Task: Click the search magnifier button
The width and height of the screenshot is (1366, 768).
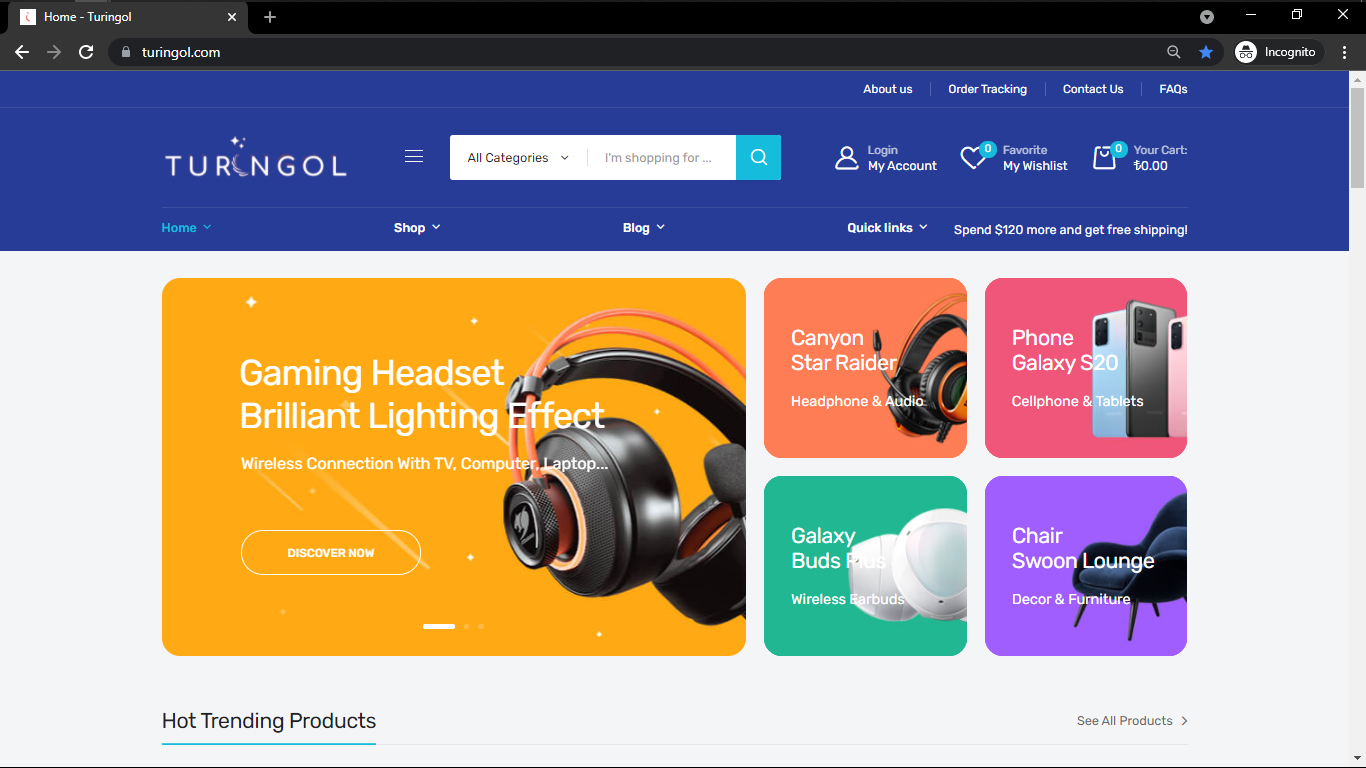Action: [x=758, y=157]
